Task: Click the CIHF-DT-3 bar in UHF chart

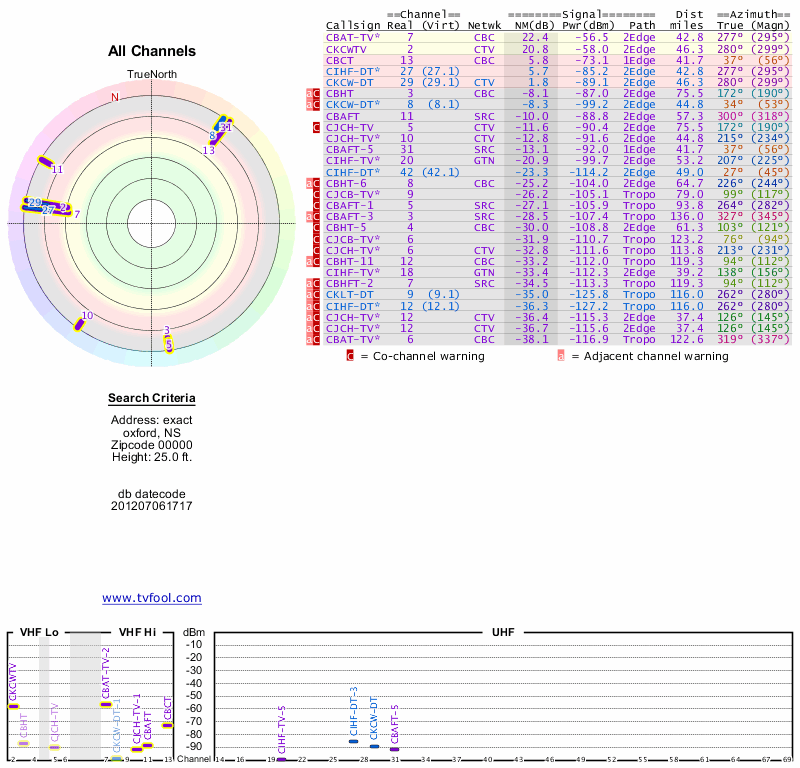Action: tap(353, 741)
